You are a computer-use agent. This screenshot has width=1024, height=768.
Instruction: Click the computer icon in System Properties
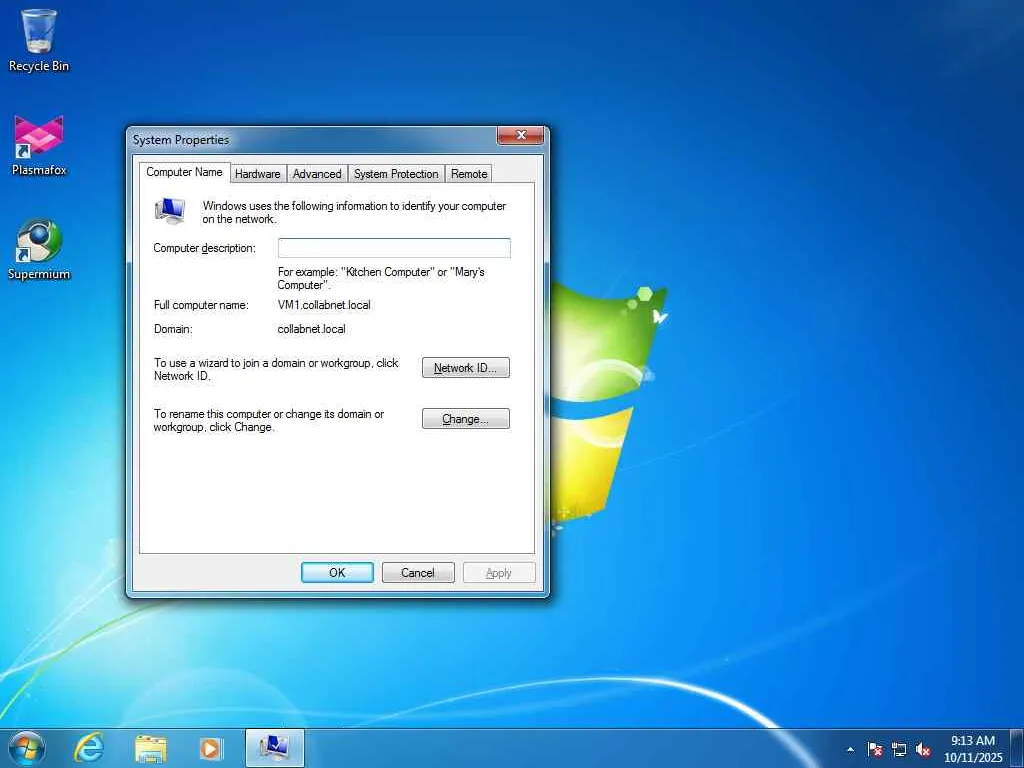(x=170, y=211)
